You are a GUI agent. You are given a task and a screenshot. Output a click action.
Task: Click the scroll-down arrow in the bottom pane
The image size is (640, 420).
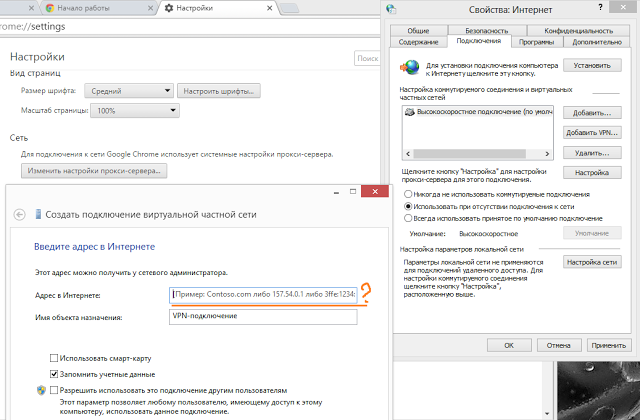pos(547,414)
